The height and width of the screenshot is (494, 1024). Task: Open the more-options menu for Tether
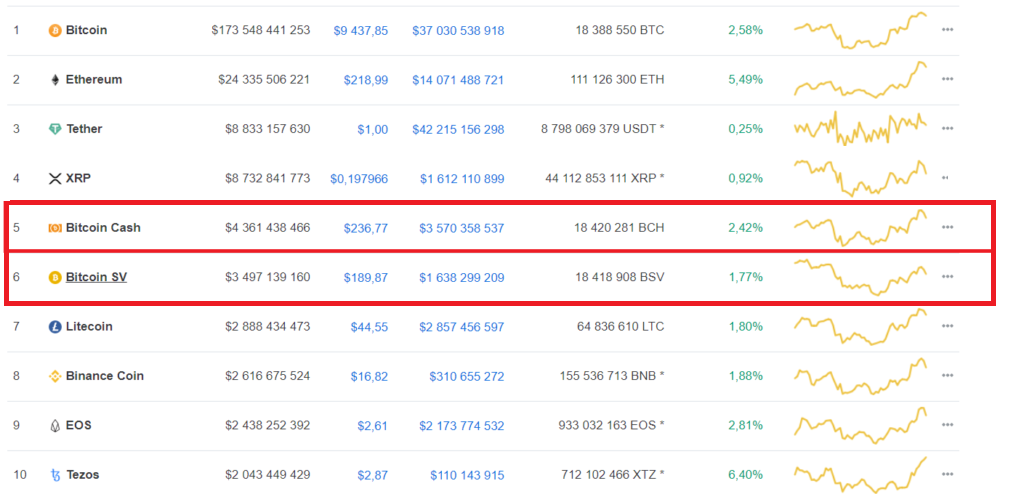947,129
